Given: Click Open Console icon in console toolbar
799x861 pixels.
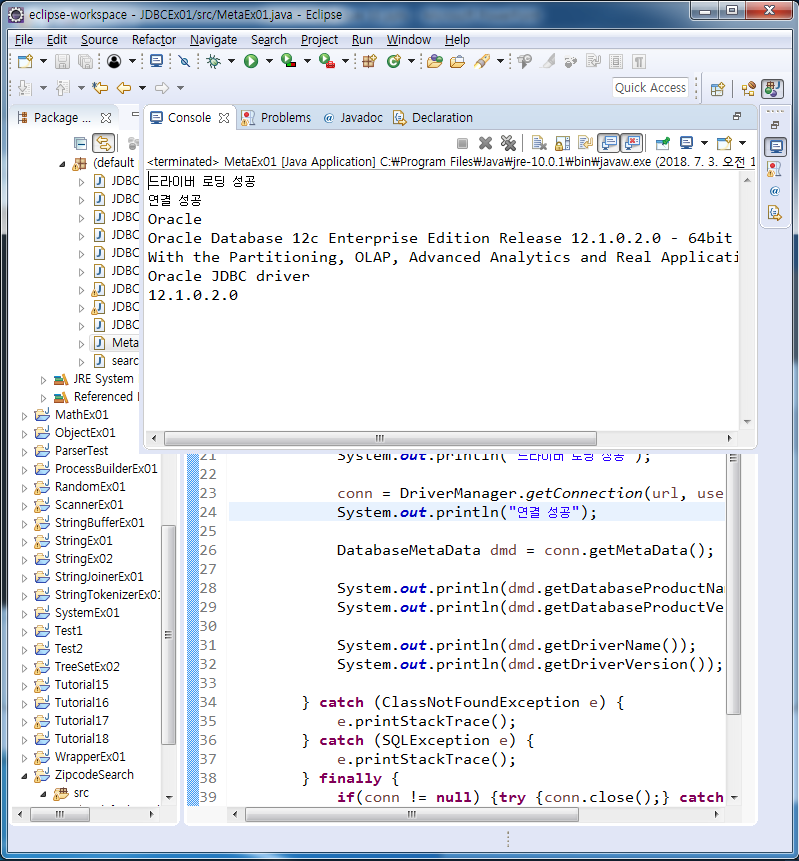Looking at the screenshot, I should pos(724,144).
